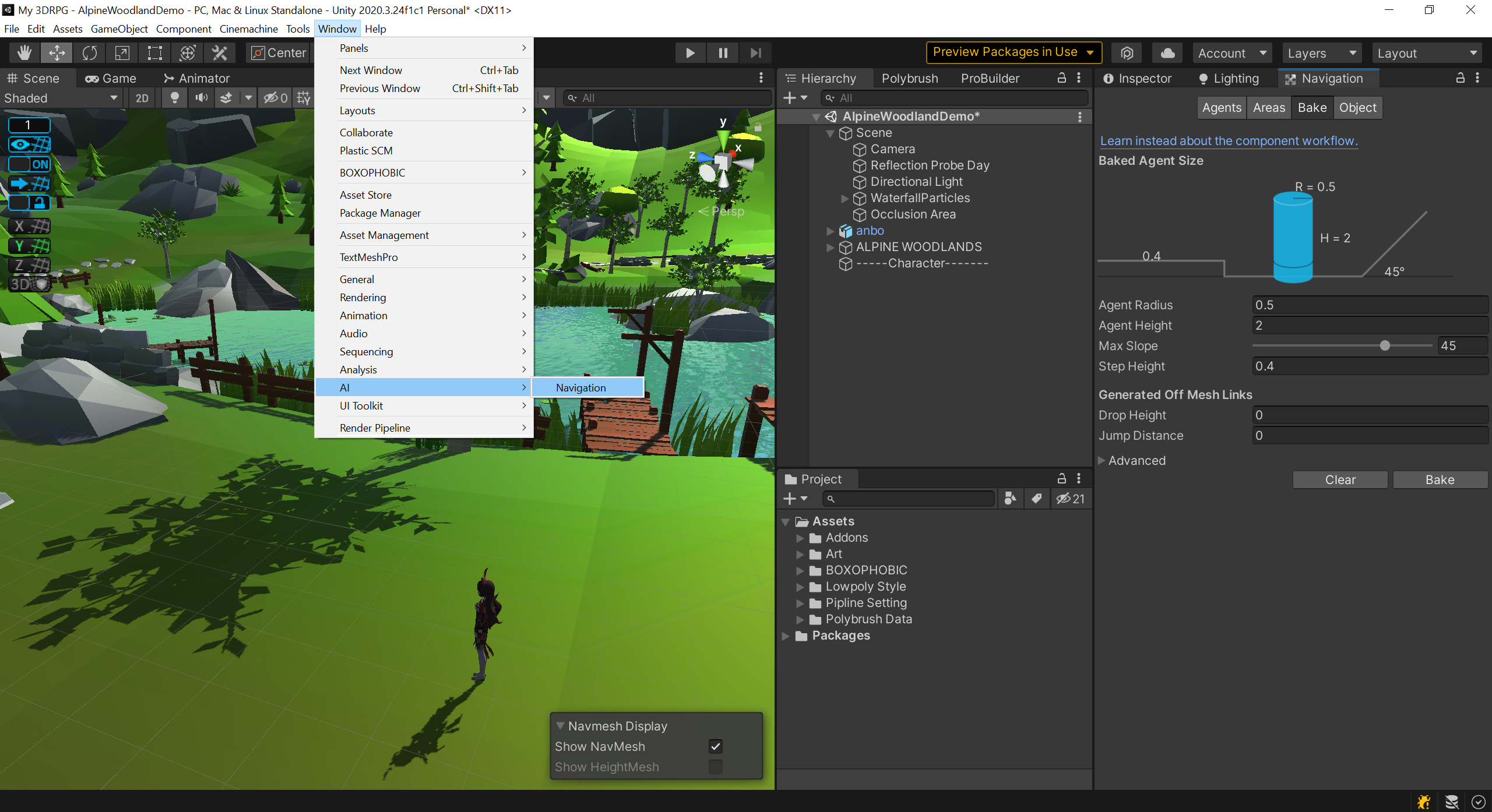This screenshot has height=812, width=1492.
Task: Open Hierarchy panel three-dot menu
Action: coord(1079,77)
